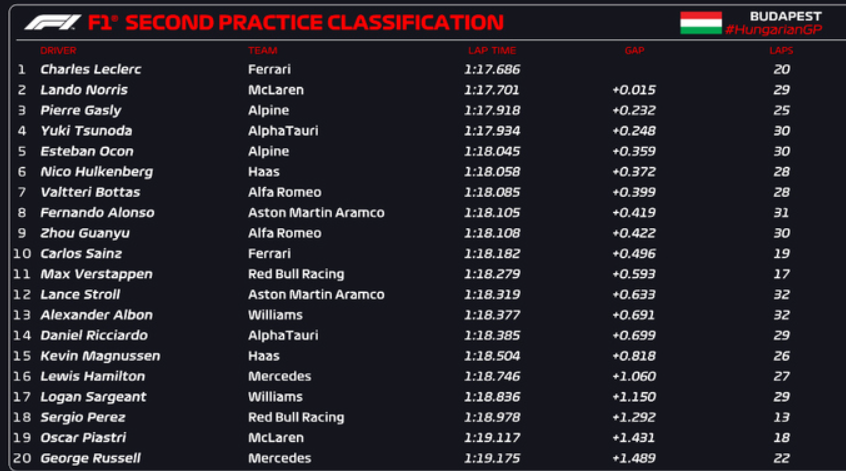Image resolution: width=846 pixels, height=471 pixels.
Task: Click the BUDAPEST location label
Action: pos(785,16)
